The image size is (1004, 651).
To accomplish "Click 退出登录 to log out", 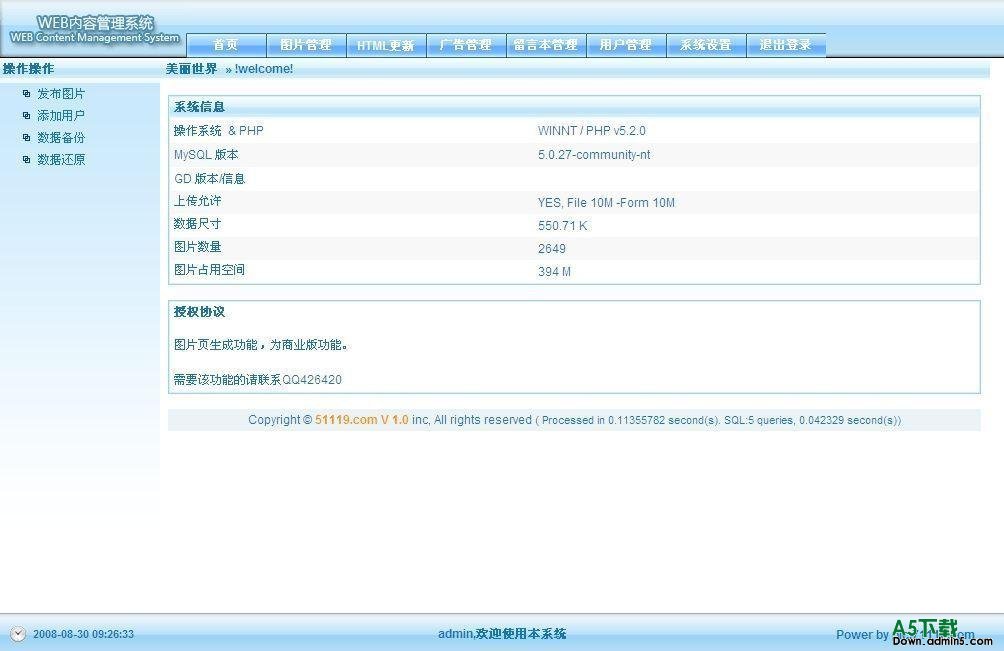I will point(786,45).
